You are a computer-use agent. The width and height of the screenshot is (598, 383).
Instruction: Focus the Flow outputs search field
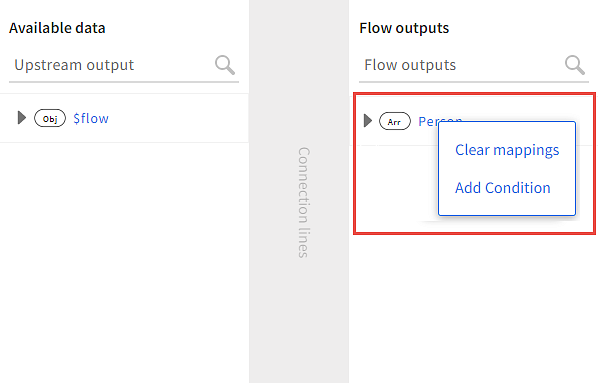[x=461, y=65]
